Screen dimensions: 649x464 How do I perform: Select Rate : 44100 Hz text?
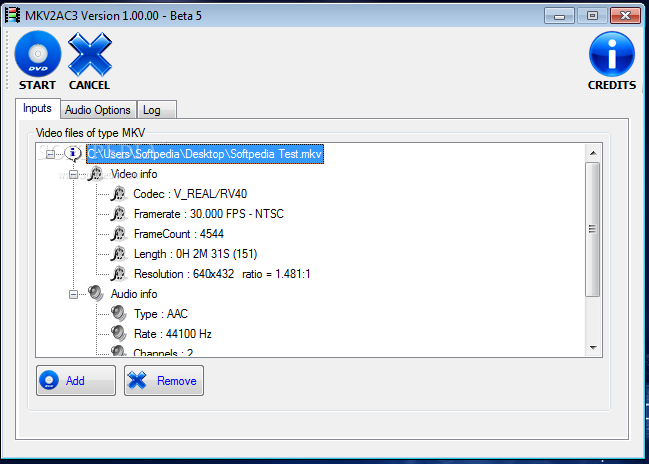tap(173, 334)
